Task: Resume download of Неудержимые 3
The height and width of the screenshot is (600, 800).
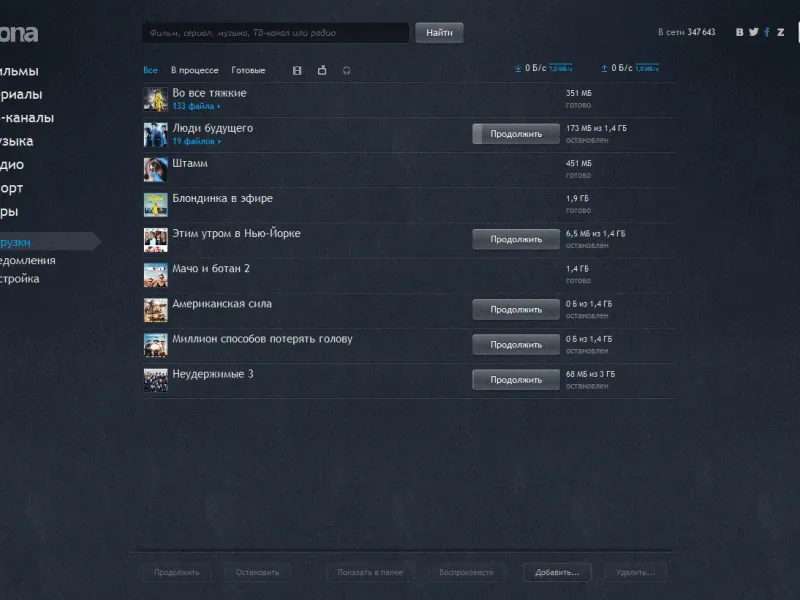Action: [x=516, y=380]
